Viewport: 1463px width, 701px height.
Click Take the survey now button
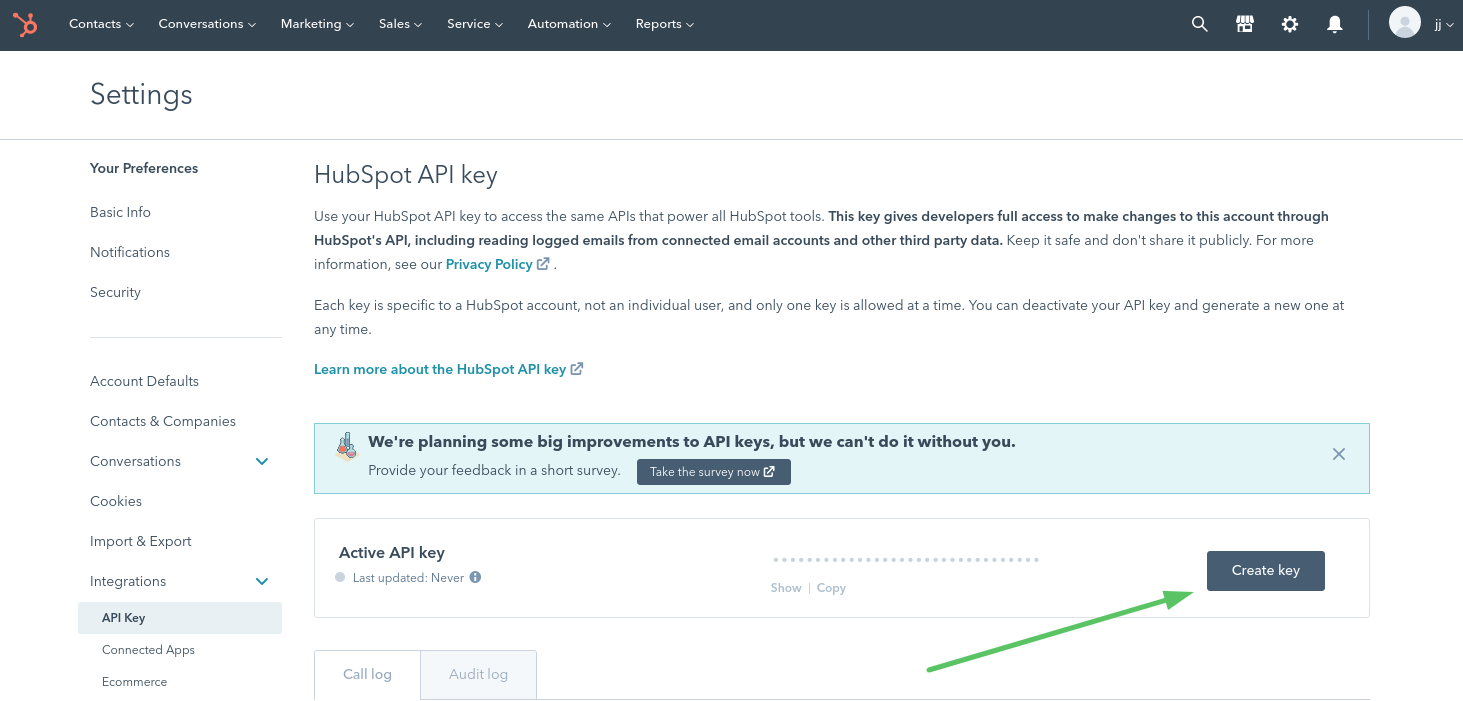click(x=713, y=472)
